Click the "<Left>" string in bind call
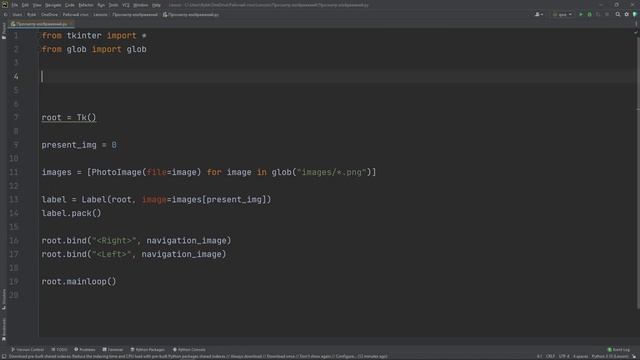 [x=112, y=254]
